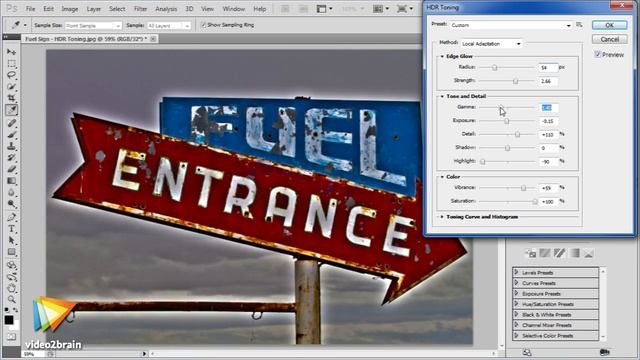Image resolution: width=640 pixels, height=360 pixels.
Task: Click the Gamma value input field
Action: click(548, 108)
